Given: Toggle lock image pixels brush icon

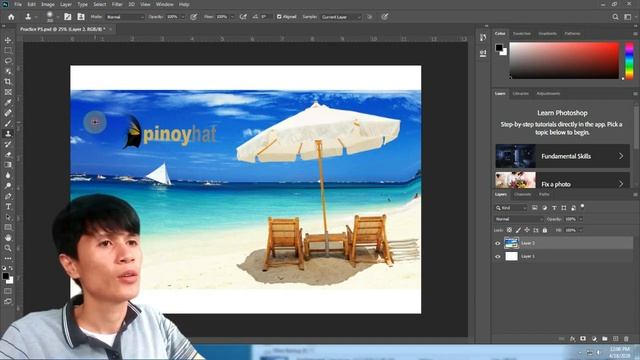Looking at the screenshot, I should pyautogui.click(x=518, y=230).
